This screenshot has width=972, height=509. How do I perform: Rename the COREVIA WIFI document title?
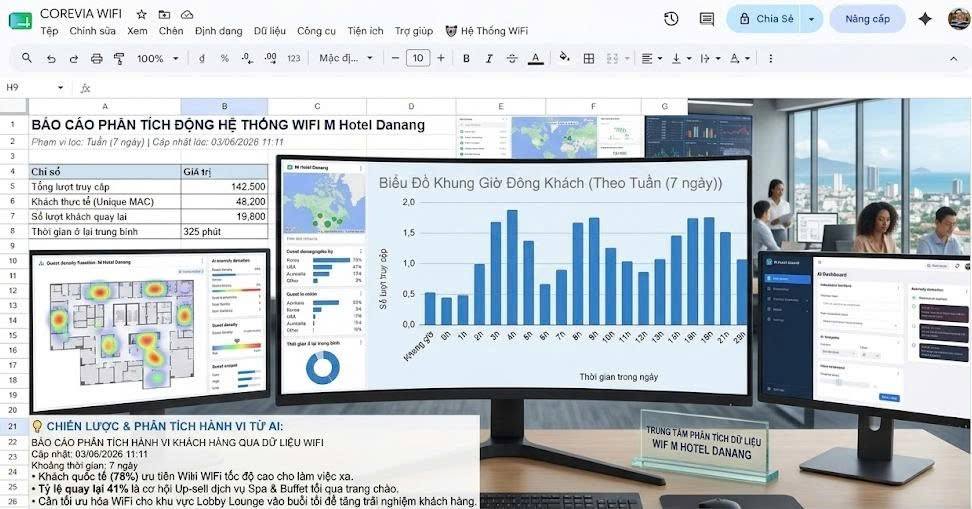81,14
